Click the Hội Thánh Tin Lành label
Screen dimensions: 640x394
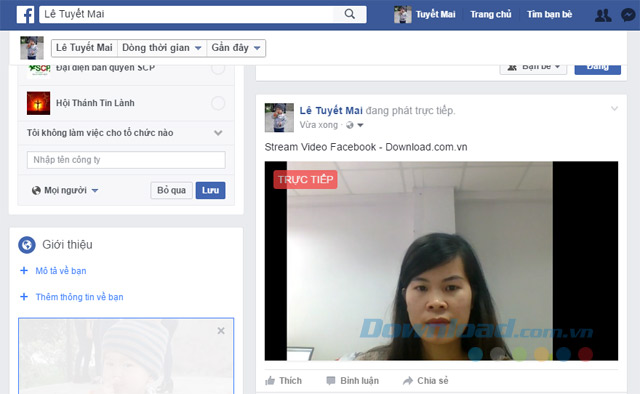tap(95, 103)
